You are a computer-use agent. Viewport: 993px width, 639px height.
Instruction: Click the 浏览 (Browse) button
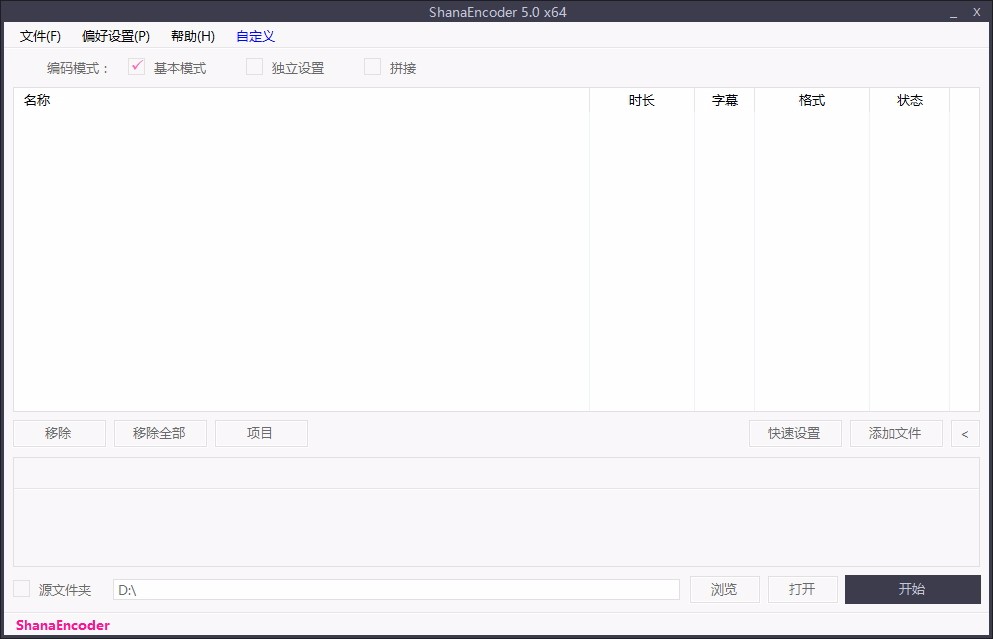(x=724, y=589)
